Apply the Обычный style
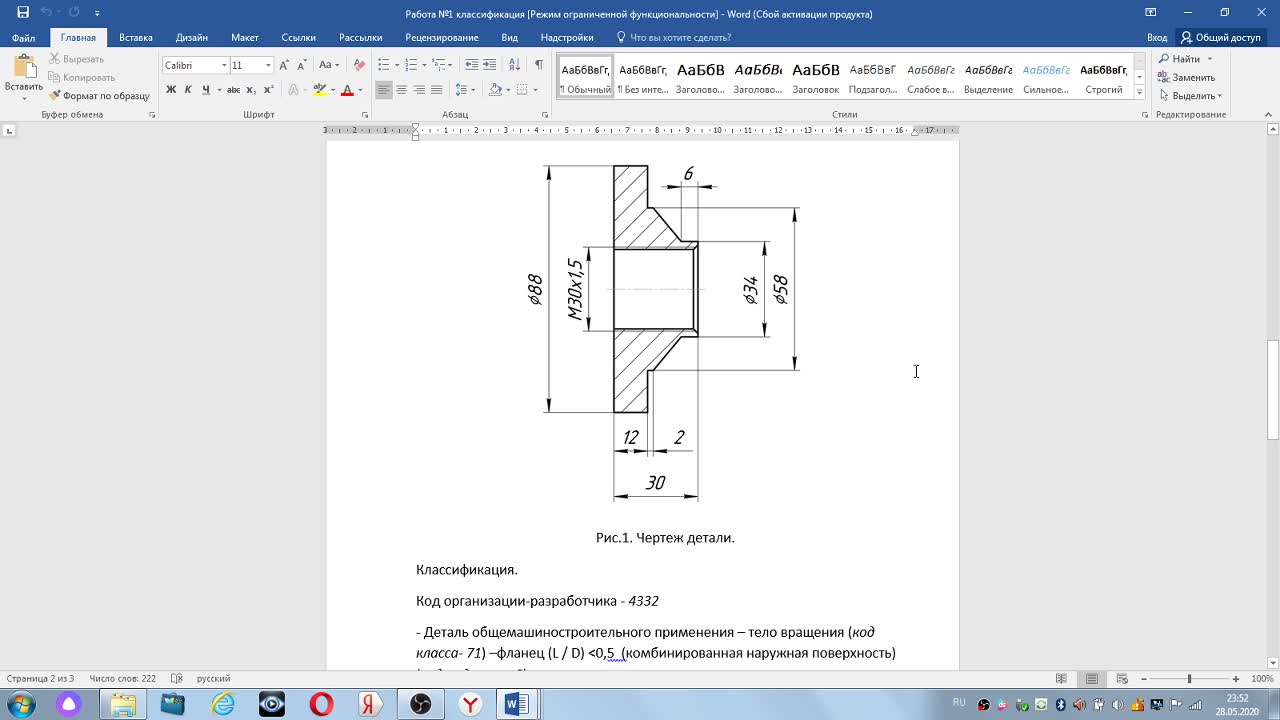The image size is (1280, 720). (585, 77)
